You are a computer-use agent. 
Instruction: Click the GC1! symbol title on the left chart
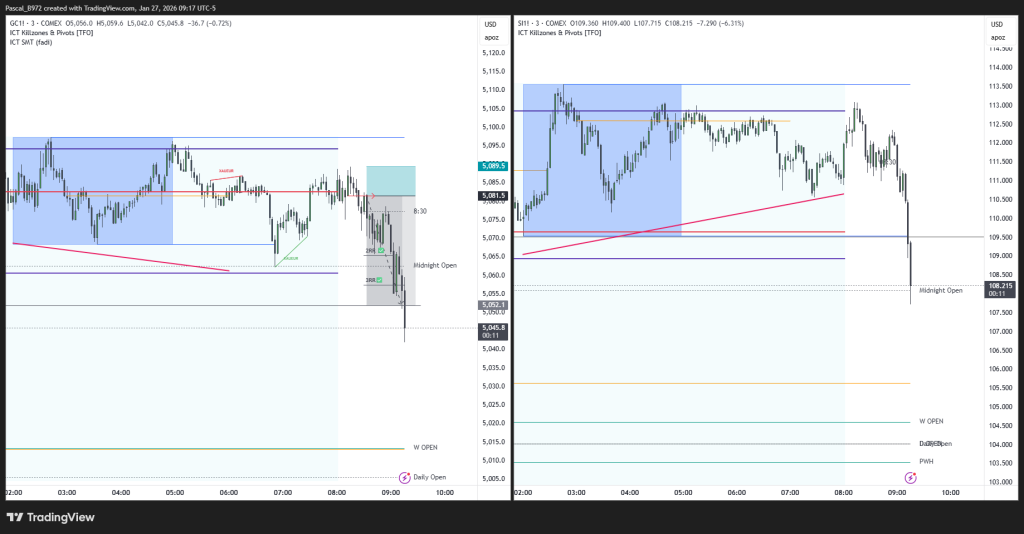(19, 23)
